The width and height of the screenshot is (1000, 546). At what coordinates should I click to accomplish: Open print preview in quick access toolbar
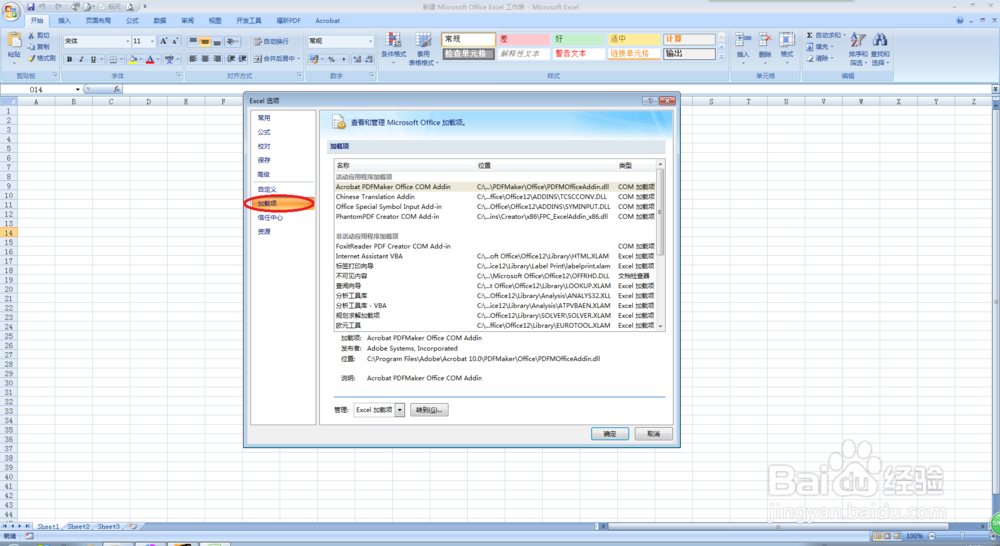click(x=130, y=6)
